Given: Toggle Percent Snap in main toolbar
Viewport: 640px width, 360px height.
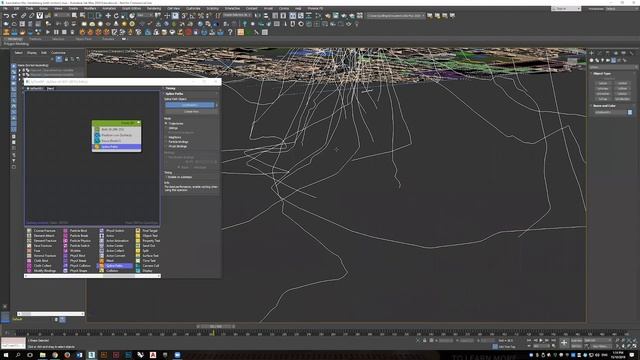Looking at the screenshot, I should 200,16.
